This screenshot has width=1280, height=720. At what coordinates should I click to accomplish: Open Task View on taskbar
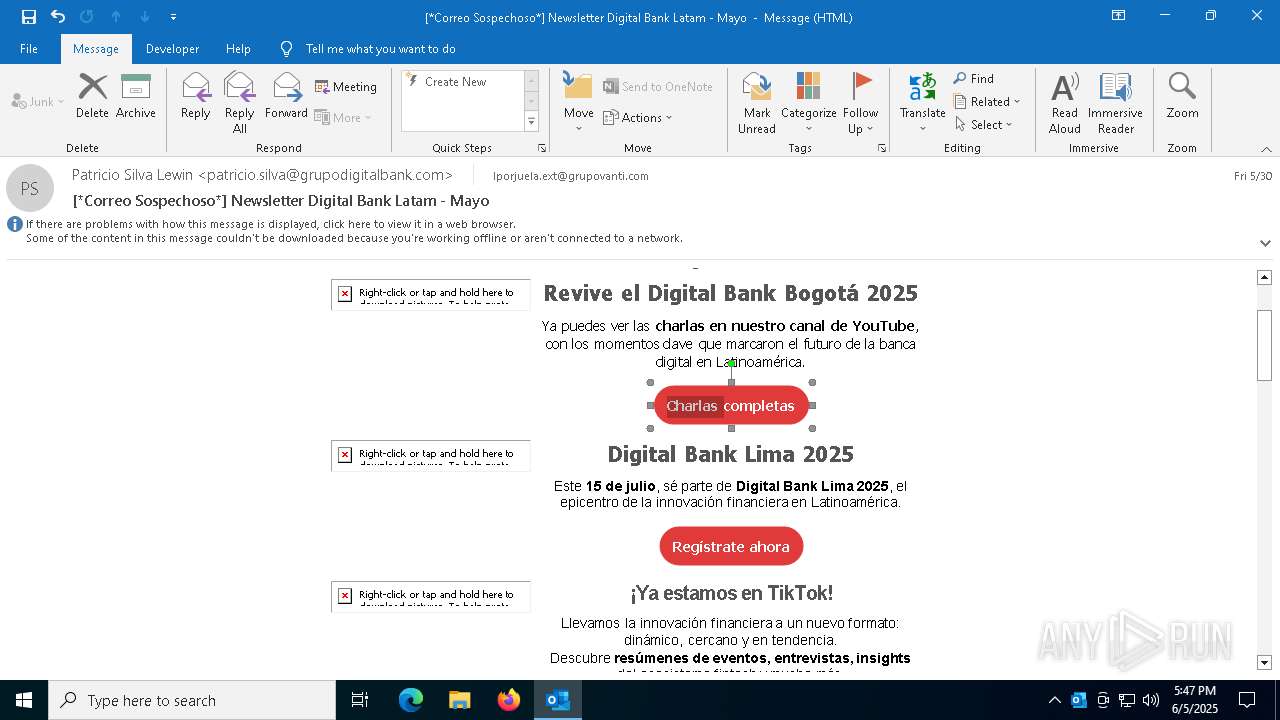(360, 700)
